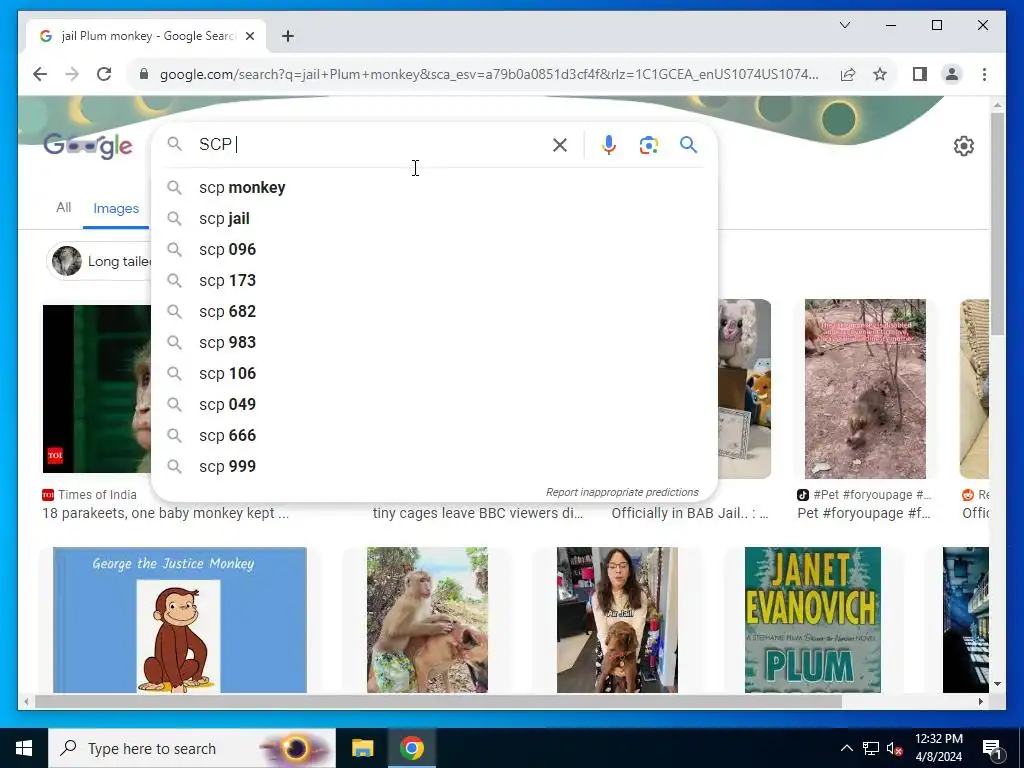Click the Chrome back arrow
The height and width of the screenshot is (768, 1024).
click(x=40, y=74)
